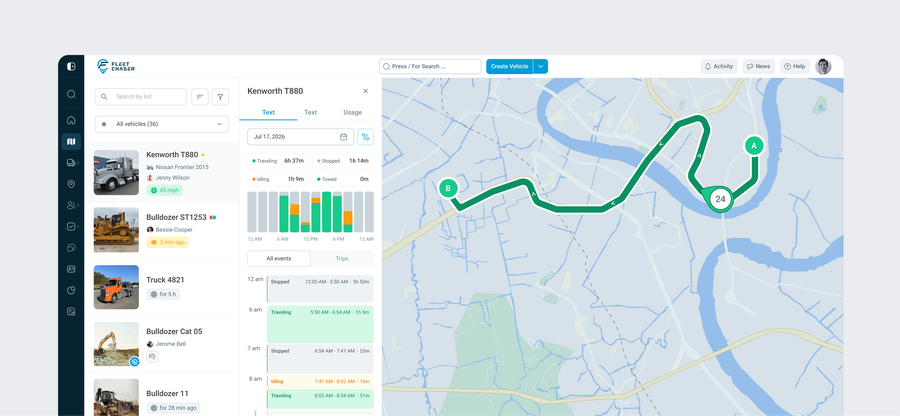Select Idling event 7:47 AM - 8:02 AM
This screenshot has height=416, width=900.
pos(320,381)
